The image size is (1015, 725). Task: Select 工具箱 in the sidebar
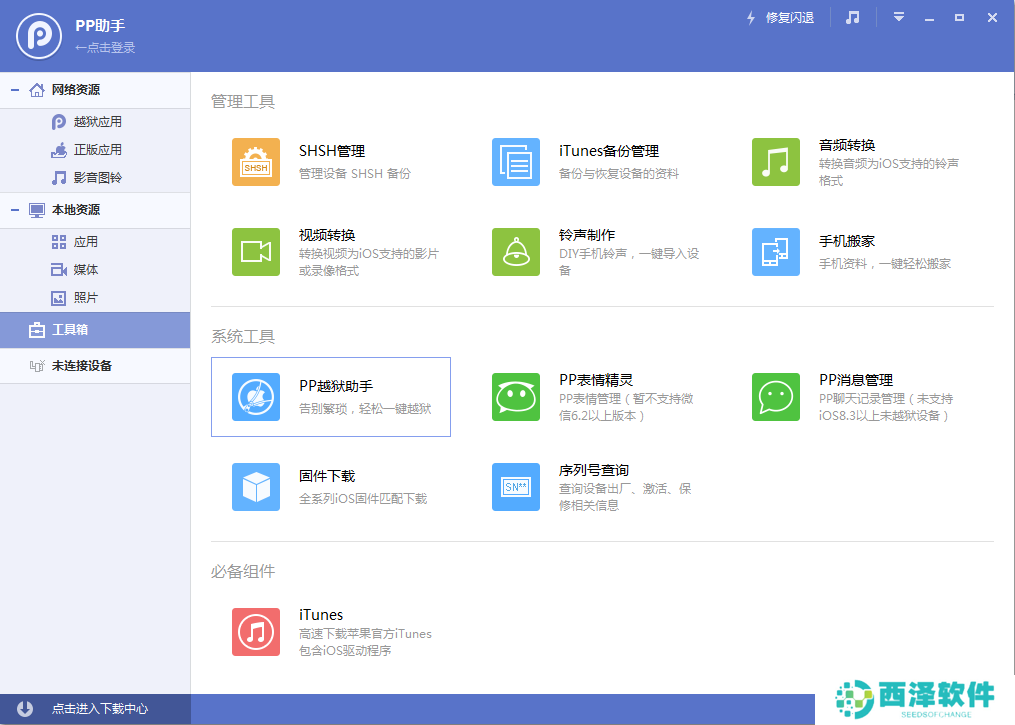coord(95,330)
